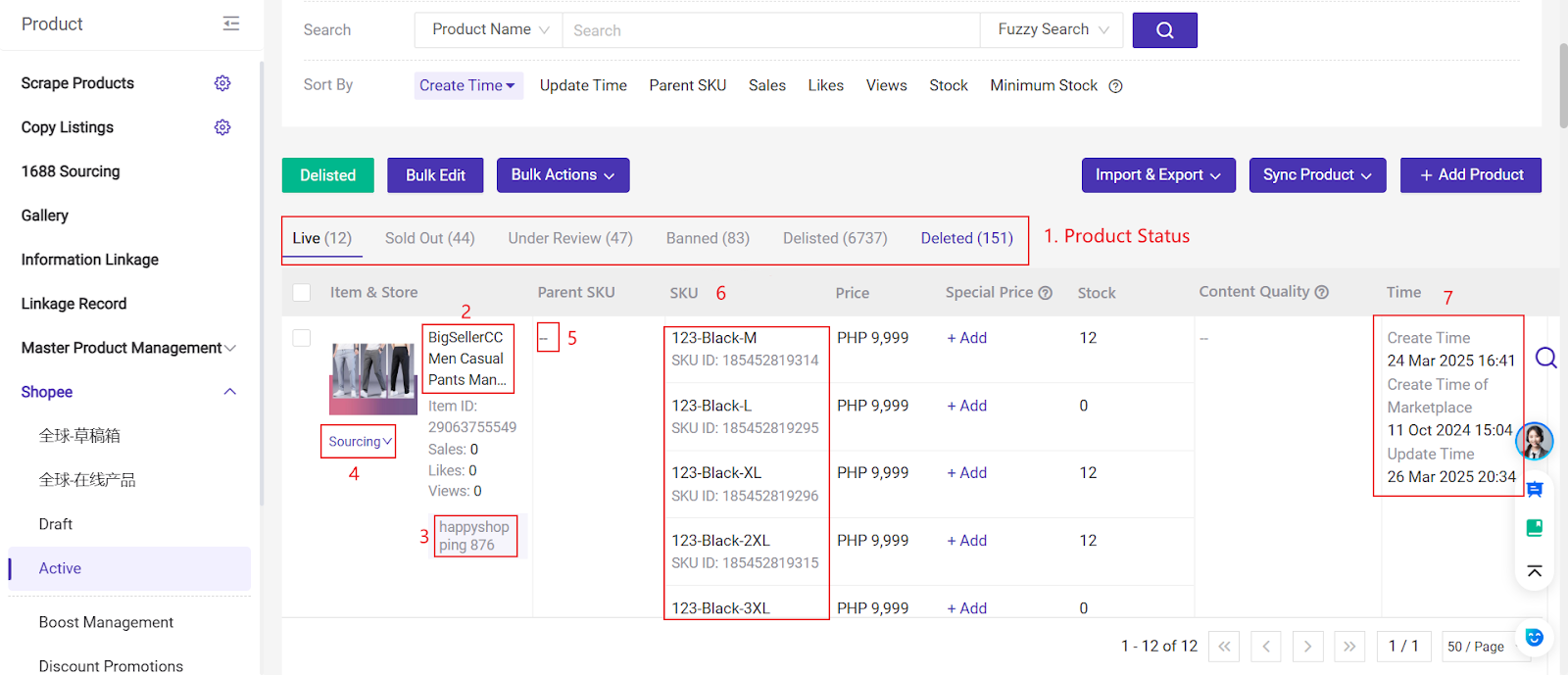The width and height of the screenshot is (1568, 675).
Task: Add special price for 123-Black-2XL
Action: click(966, 541)
